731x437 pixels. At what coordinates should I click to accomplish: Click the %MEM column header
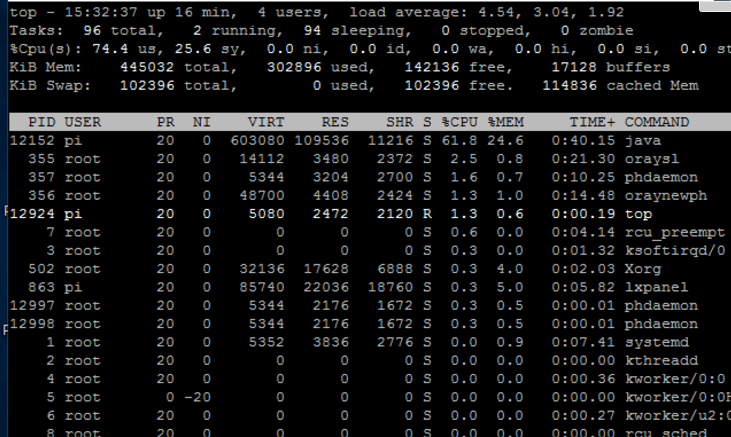506,122
